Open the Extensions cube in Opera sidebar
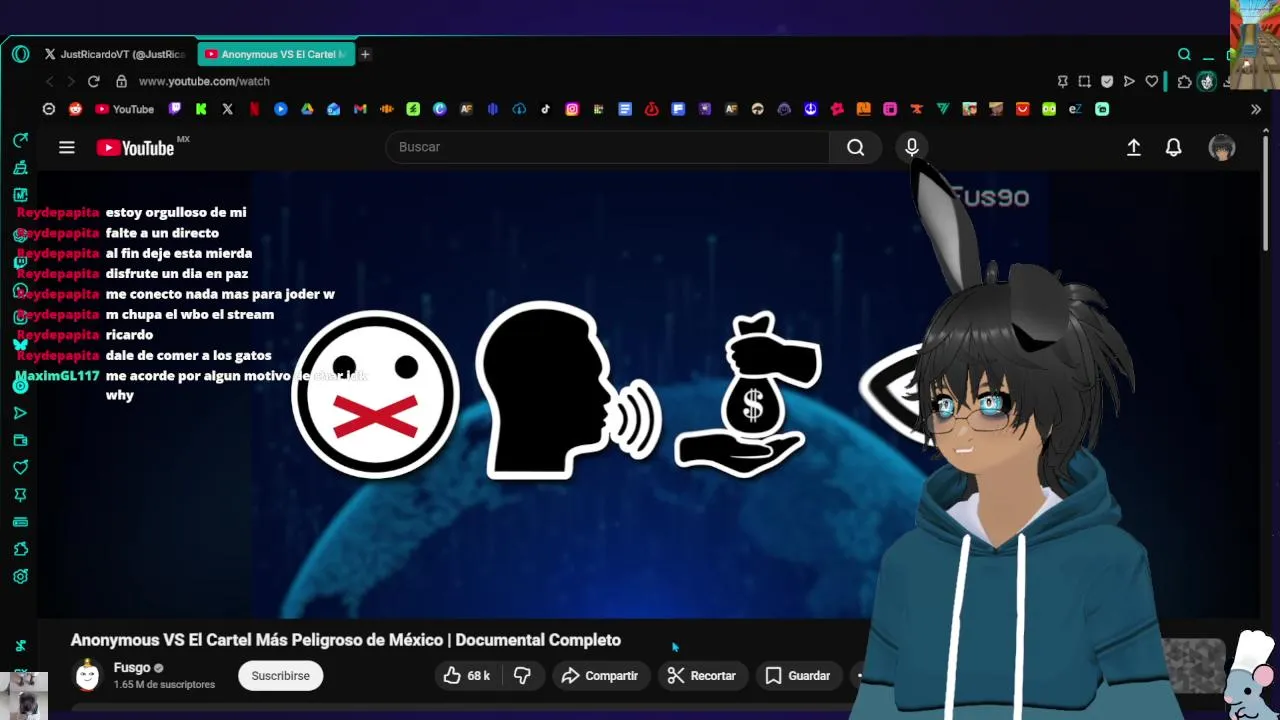This screenshot has width=1280, height=720. click(x=20, y=549)
